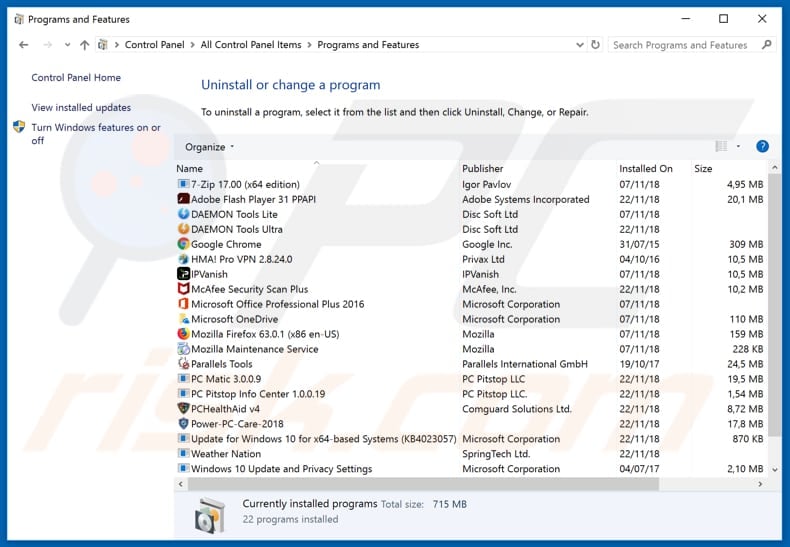Click the Adobe Flash Player icon
Viewport: 790px width, 547px height.
183,199
